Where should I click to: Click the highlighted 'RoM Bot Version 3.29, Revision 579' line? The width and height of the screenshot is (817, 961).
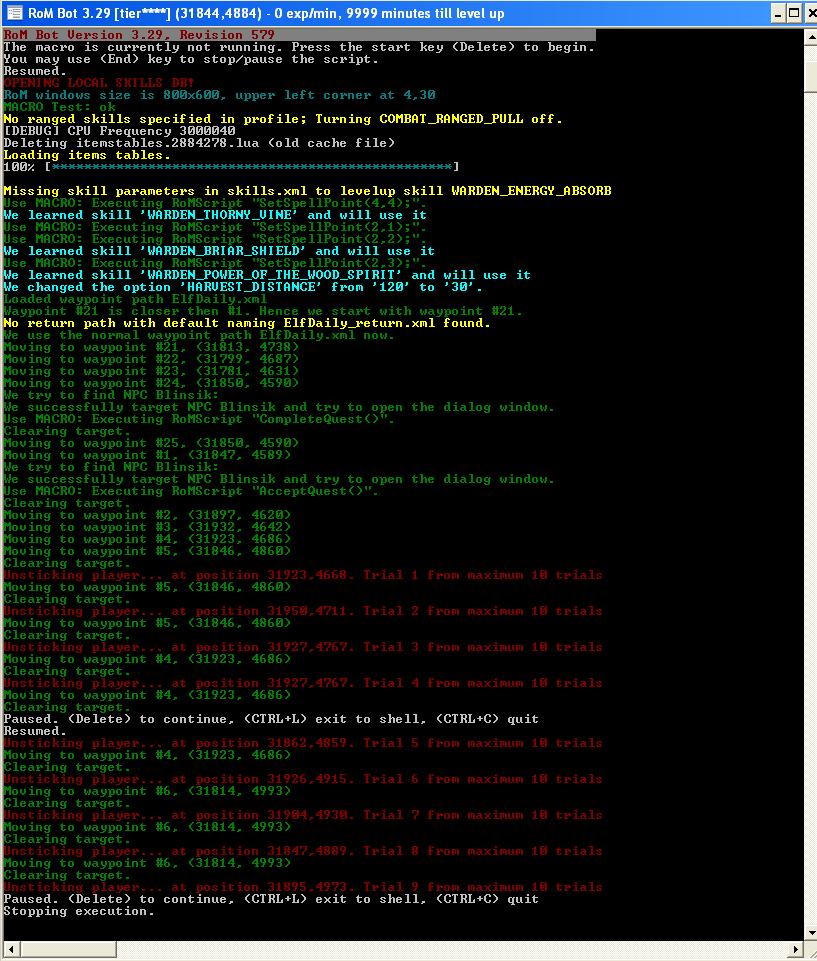139,35
